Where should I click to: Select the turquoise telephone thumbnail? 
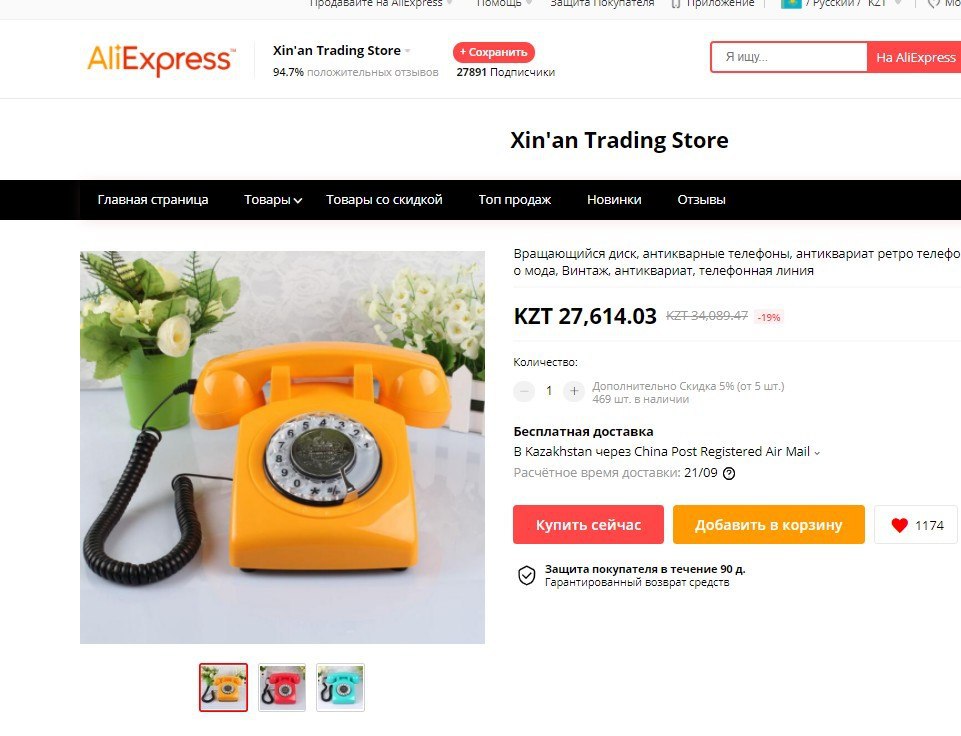(x=340, y=688)
